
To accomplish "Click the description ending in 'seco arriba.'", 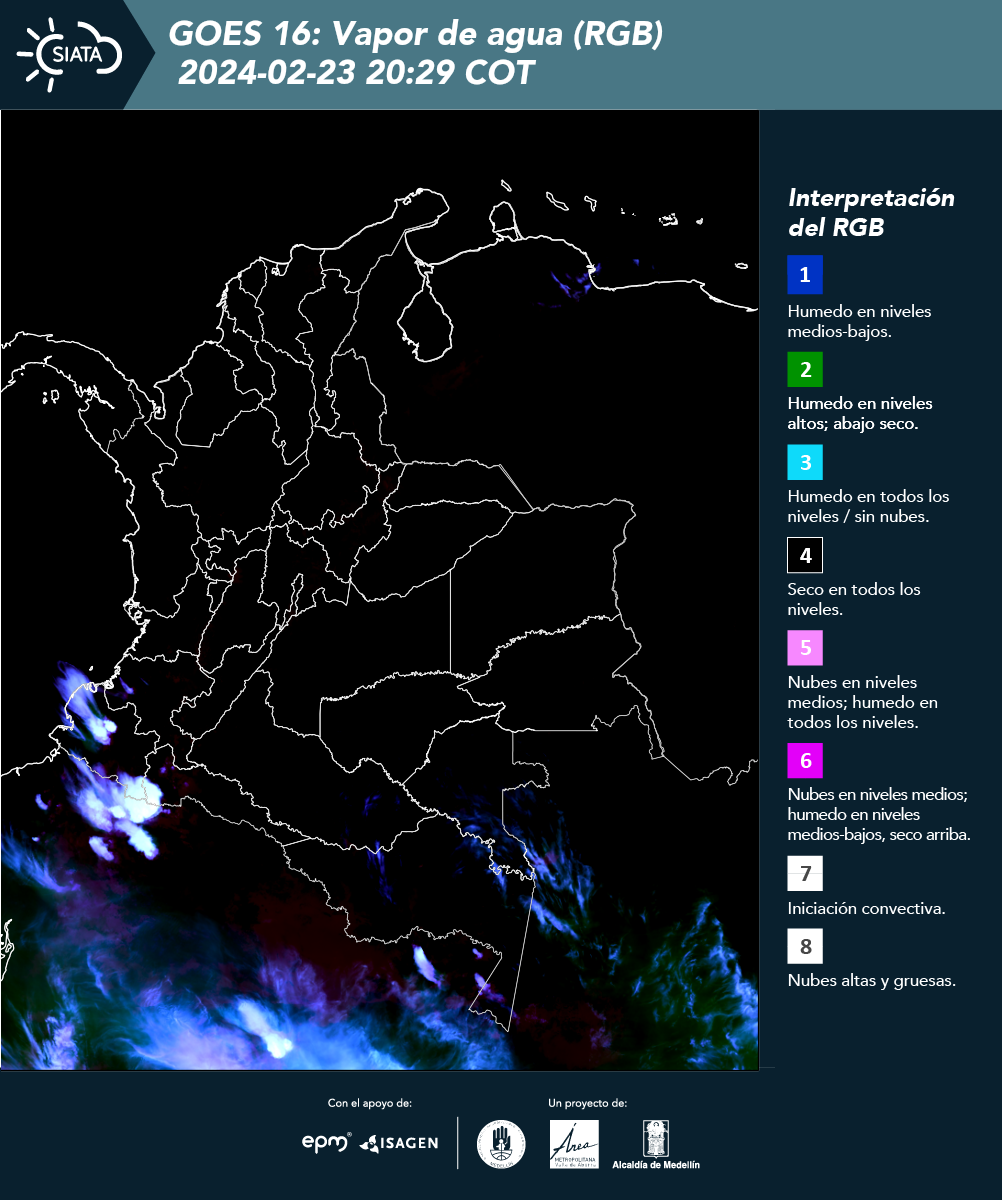I will click(879, 814).
